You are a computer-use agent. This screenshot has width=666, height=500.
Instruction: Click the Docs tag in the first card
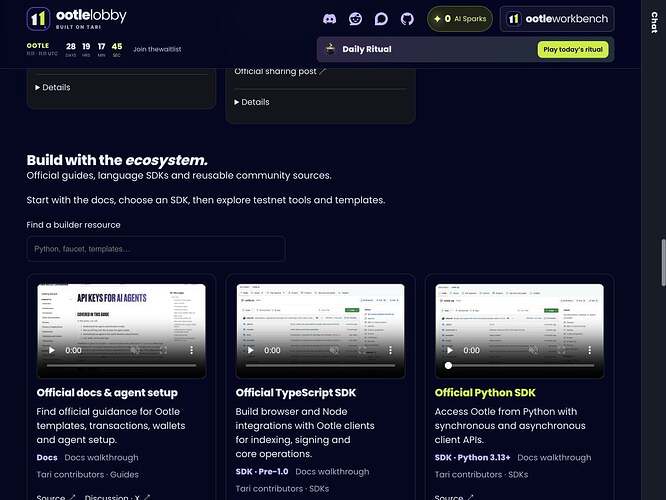click(x=47, y=458)
